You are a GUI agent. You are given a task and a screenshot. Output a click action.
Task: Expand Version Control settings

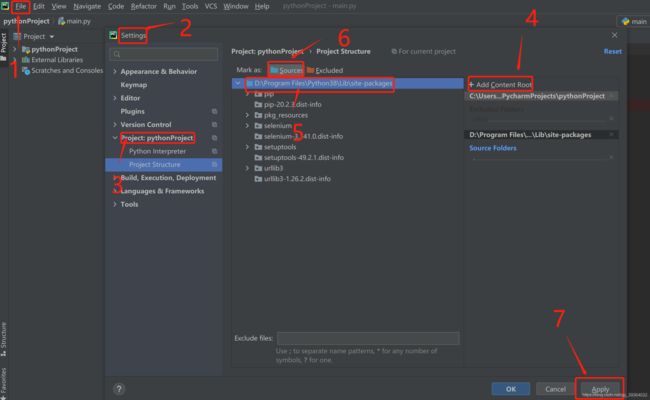point(115,124)
